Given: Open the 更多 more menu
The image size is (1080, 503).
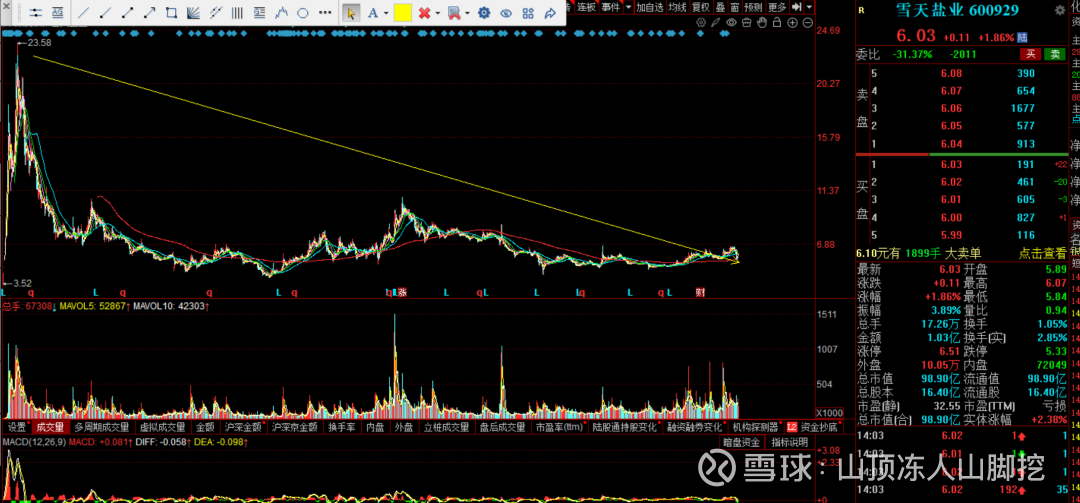Looking at the screenshot, I should pyautogui.click(x=777, y=7).
